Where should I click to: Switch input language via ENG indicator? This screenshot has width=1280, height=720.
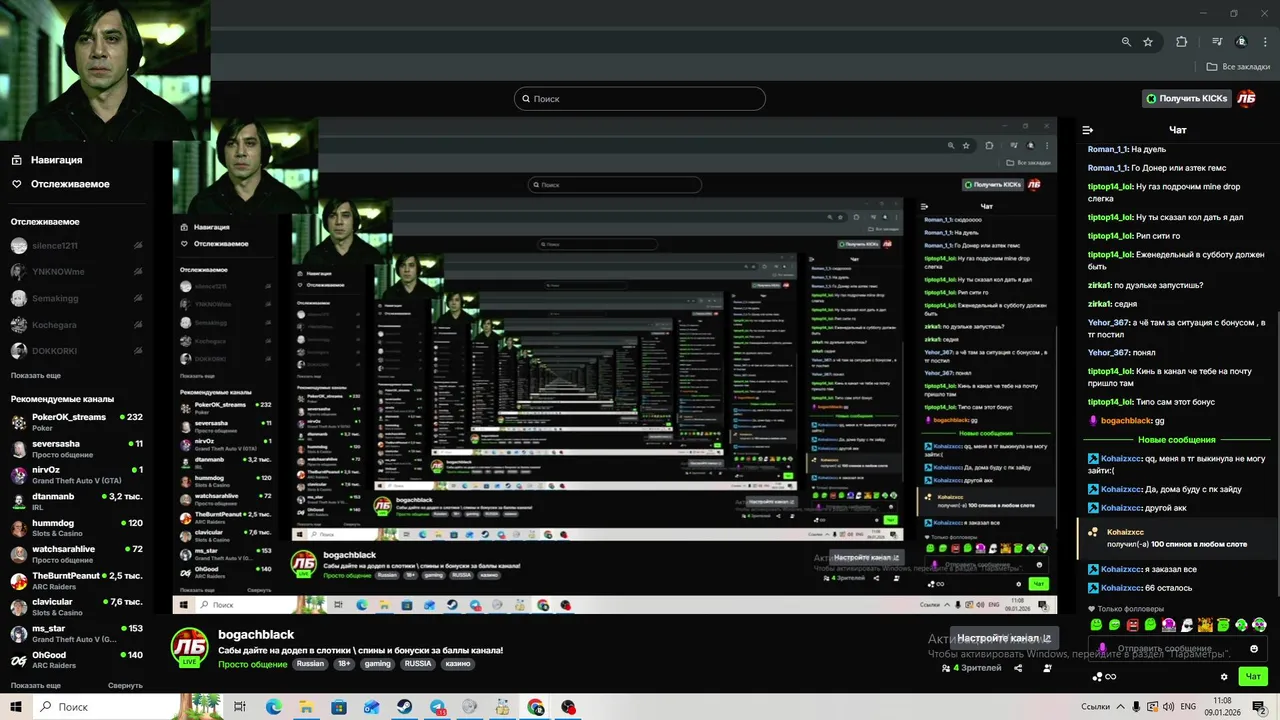click(1188, 707)
